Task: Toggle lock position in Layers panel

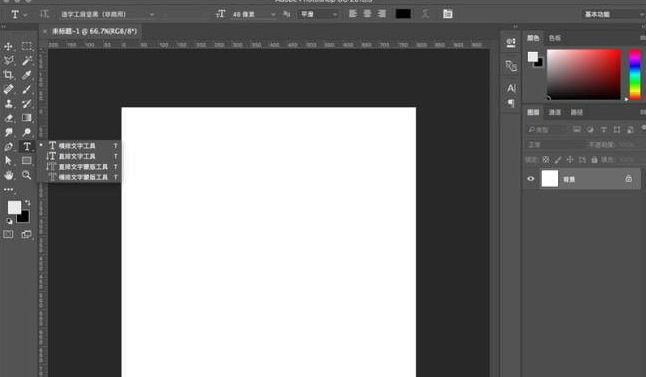Action: point(570,159)
